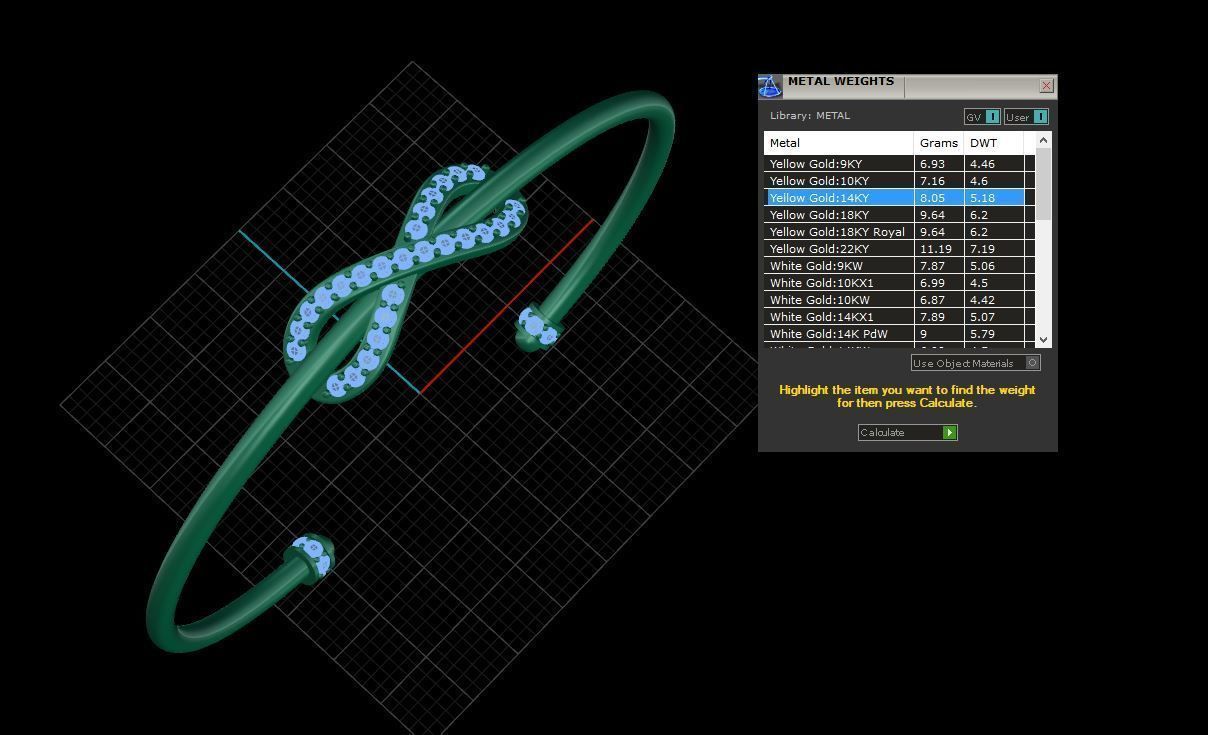This screenshot has height=735, width=1208.
Task: Click the 7.87 grams value
Action: [x=932, y=266]
